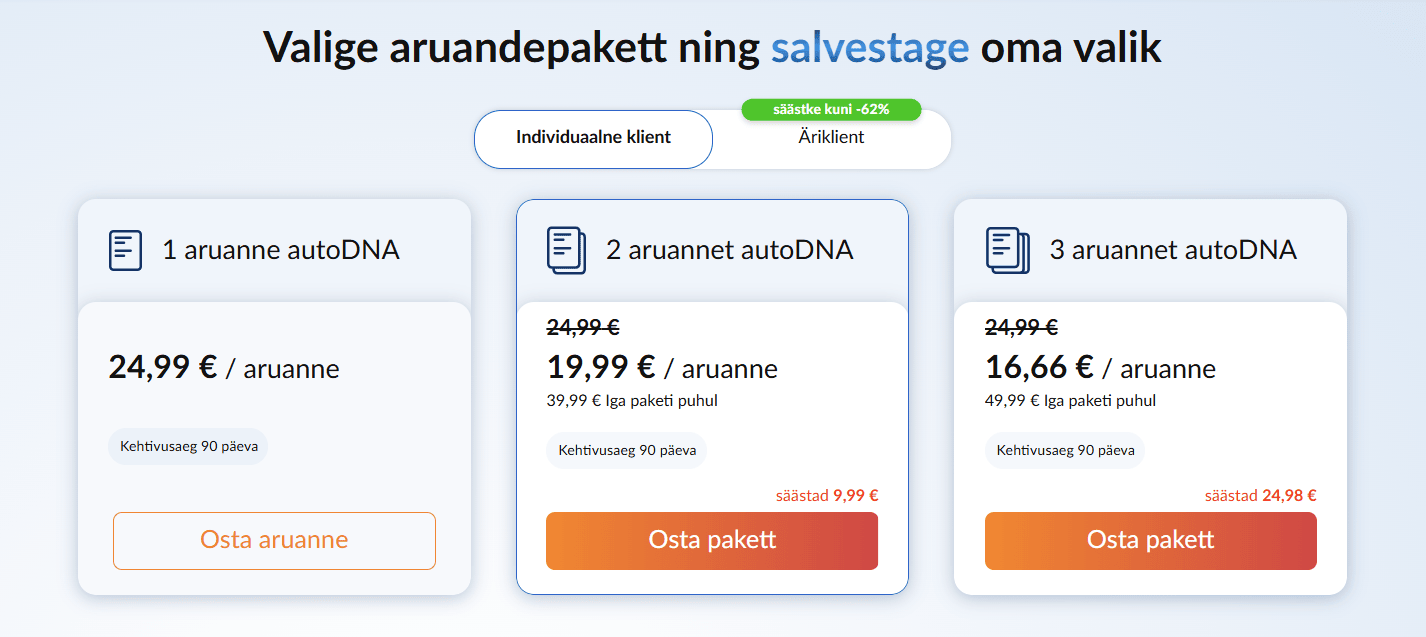Click the Kehtivusaeg 90 päeva chip in 1 aruanne card

[x=188, y=446]
